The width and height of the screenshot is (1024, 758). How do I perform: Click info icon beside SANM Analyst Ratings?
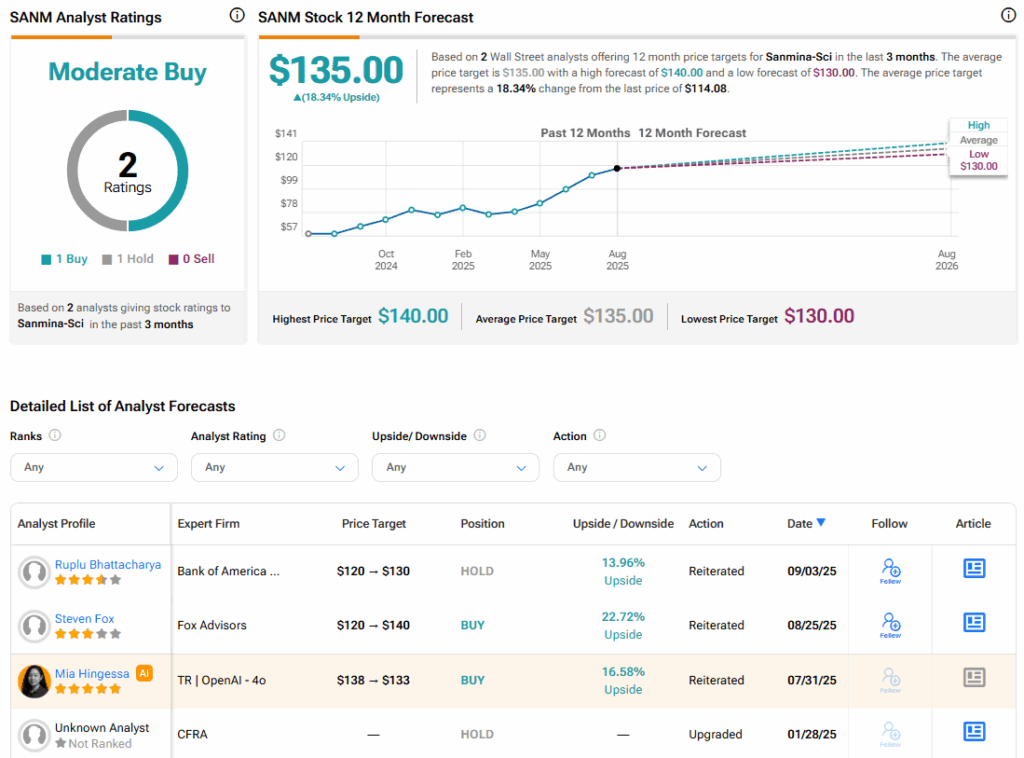pyautogui.click(x=236, y=16)
